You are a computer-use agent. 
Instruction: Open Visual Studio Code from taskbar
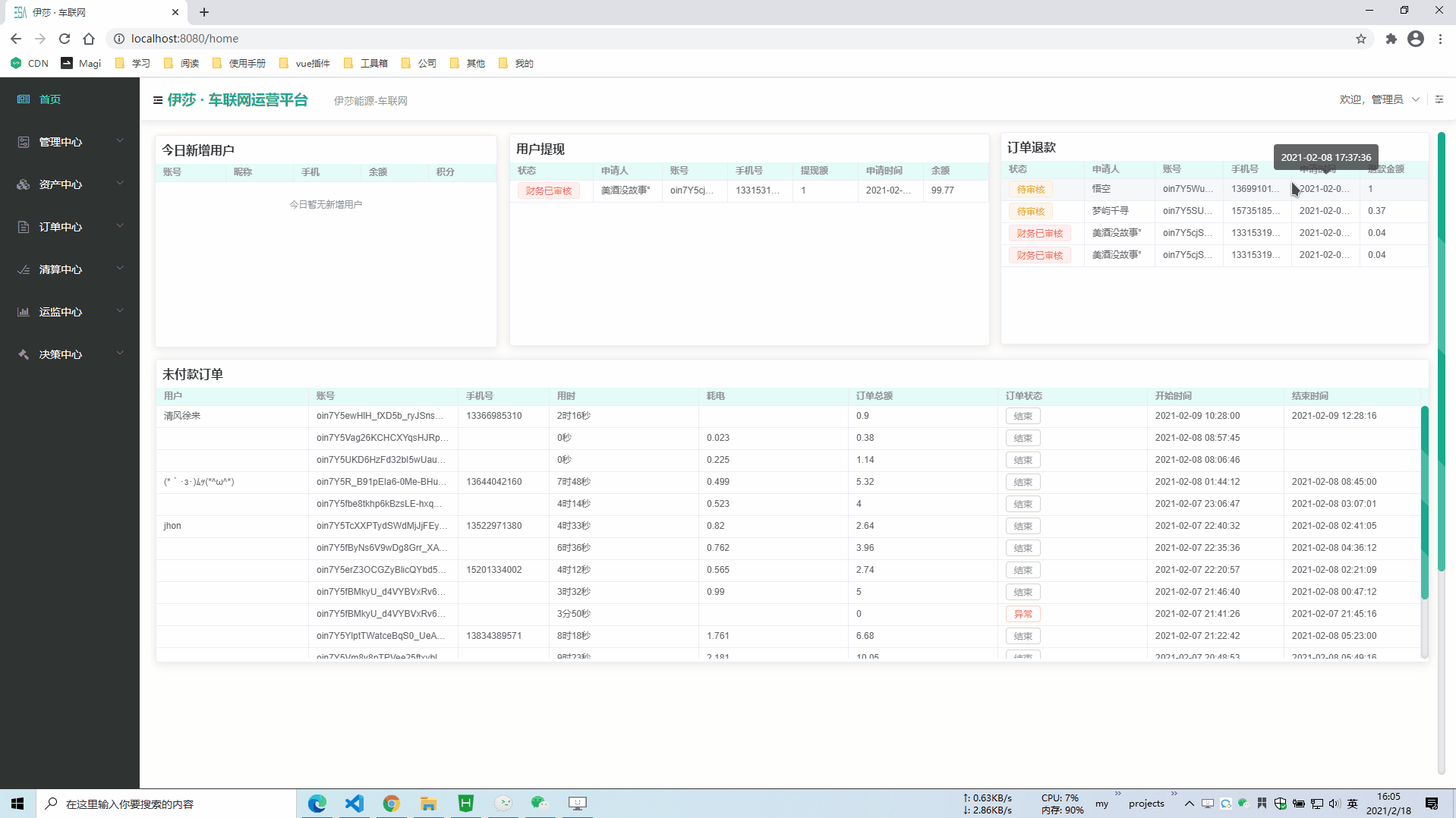coord(355,804)
